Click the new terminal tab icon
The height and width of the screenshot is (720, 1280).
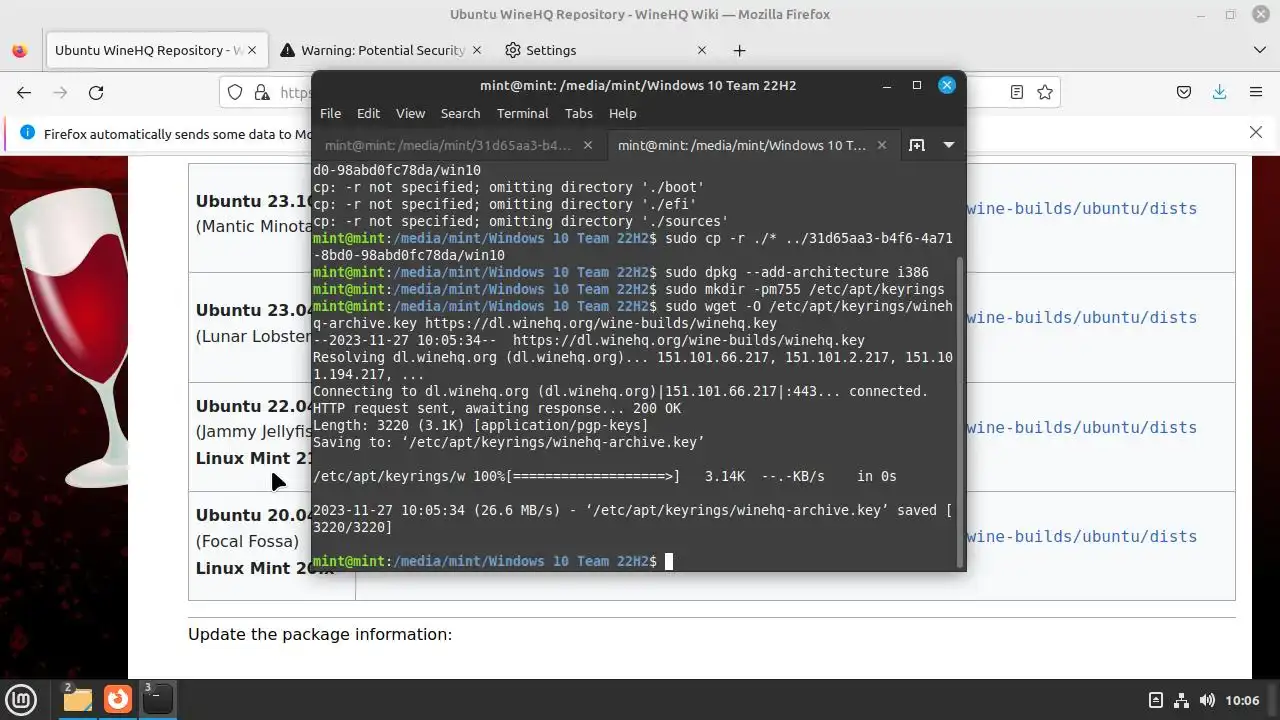pos(916,145)
